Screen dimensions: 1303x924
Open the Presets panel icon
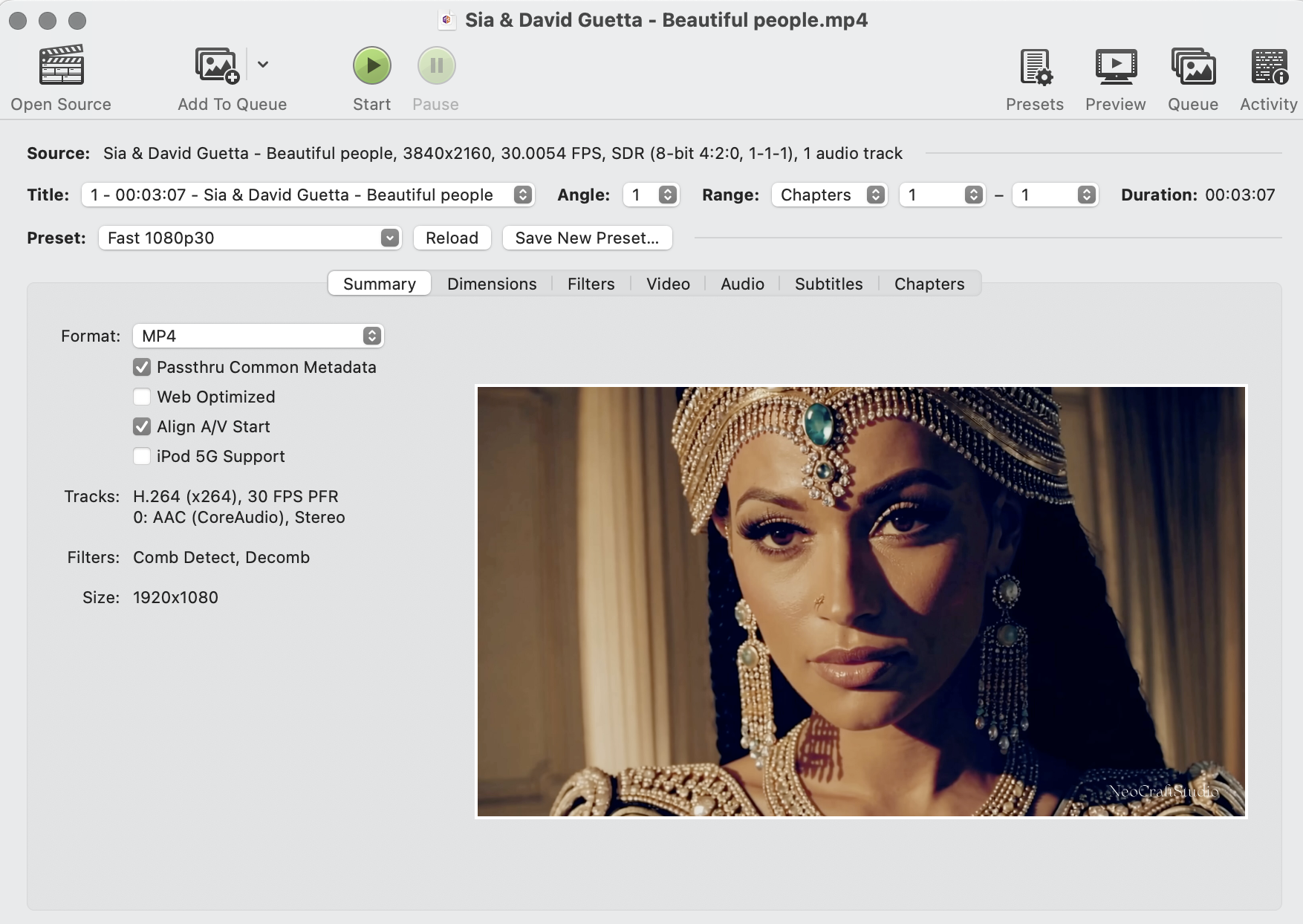[1035, 67]
